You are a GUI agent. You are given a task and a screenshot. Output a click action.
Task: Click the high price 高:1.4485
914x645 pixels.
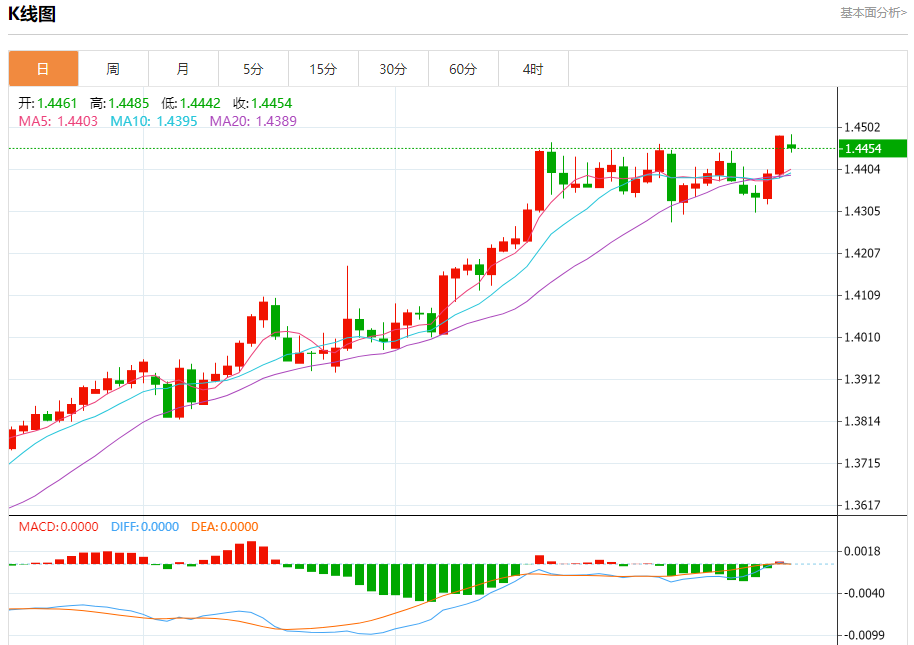[119, 103]
